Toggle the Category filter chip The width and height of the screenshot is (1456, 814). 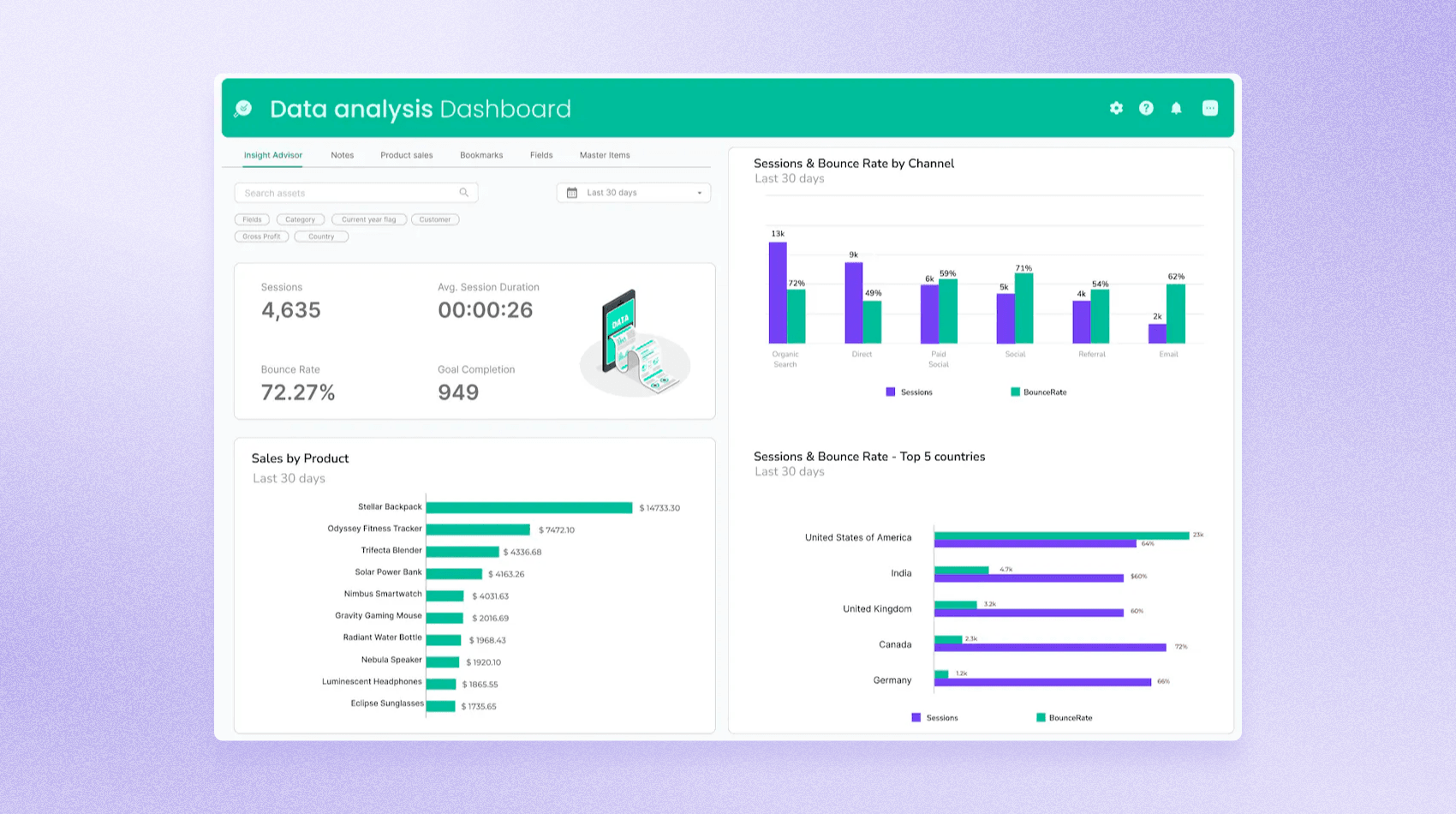300,219
